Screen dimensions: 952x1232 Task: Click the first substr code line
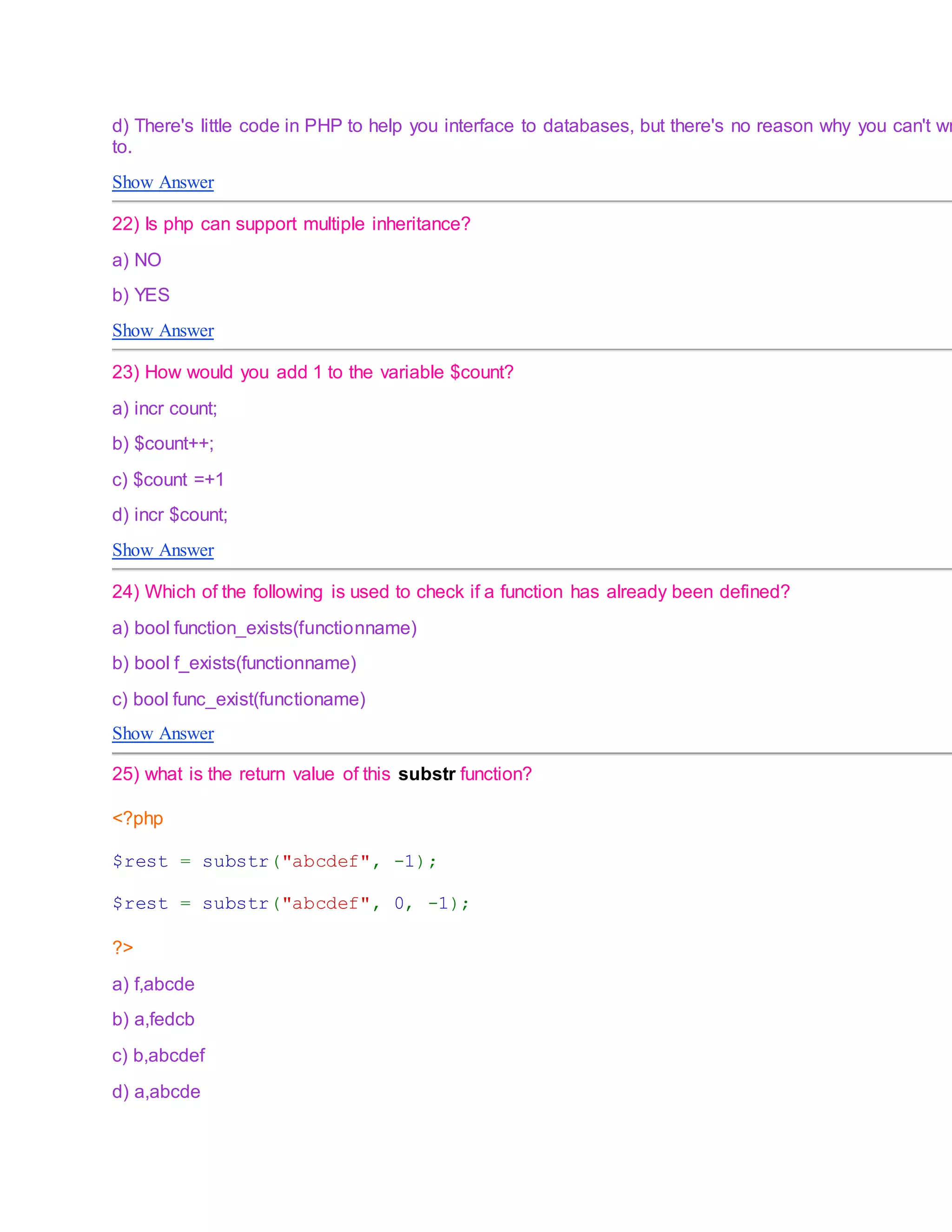tap(275, 862)
